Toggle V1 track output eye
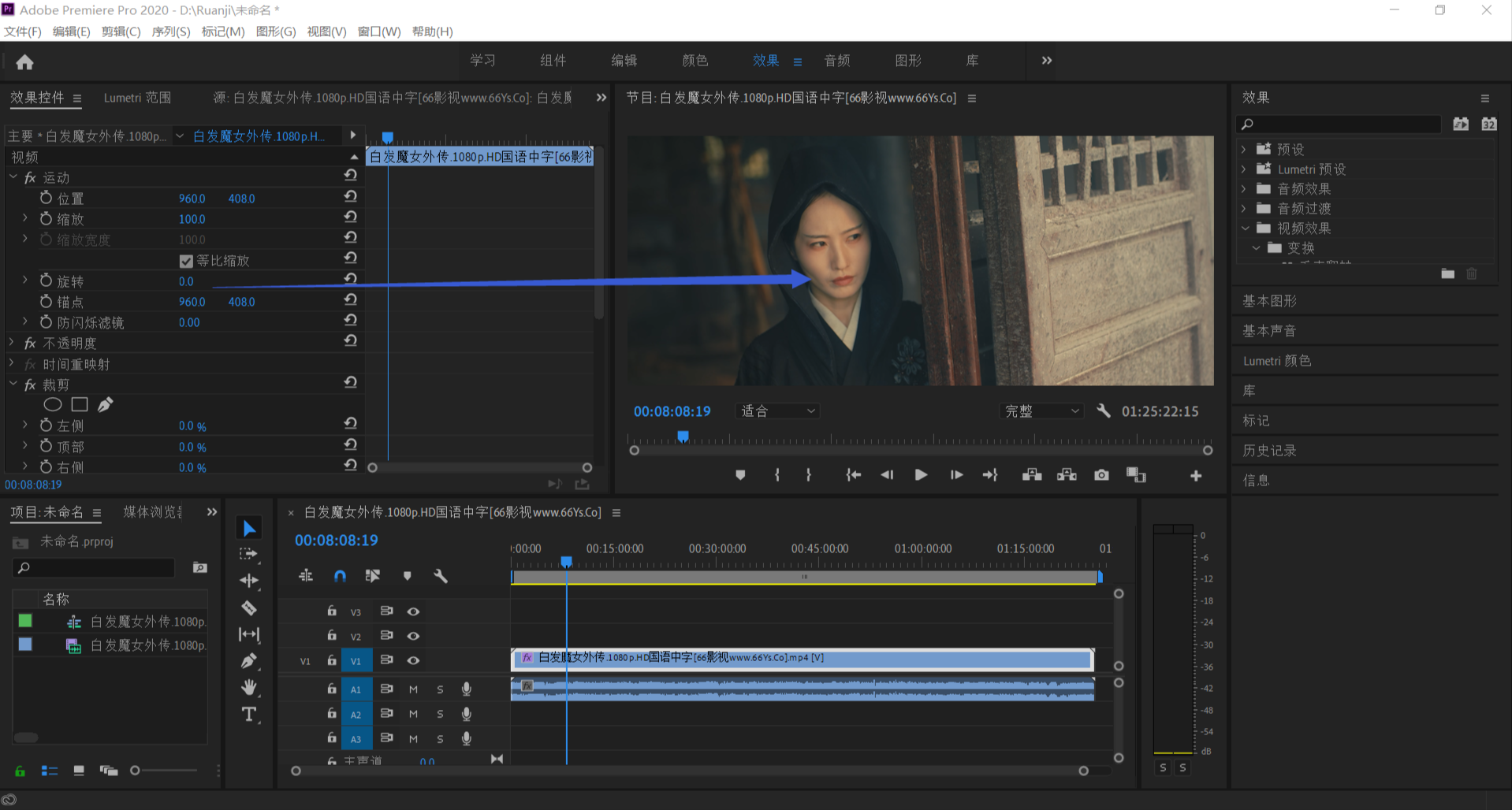The height and width of the screenshot is (810, 1512). (x=413, y=661)
